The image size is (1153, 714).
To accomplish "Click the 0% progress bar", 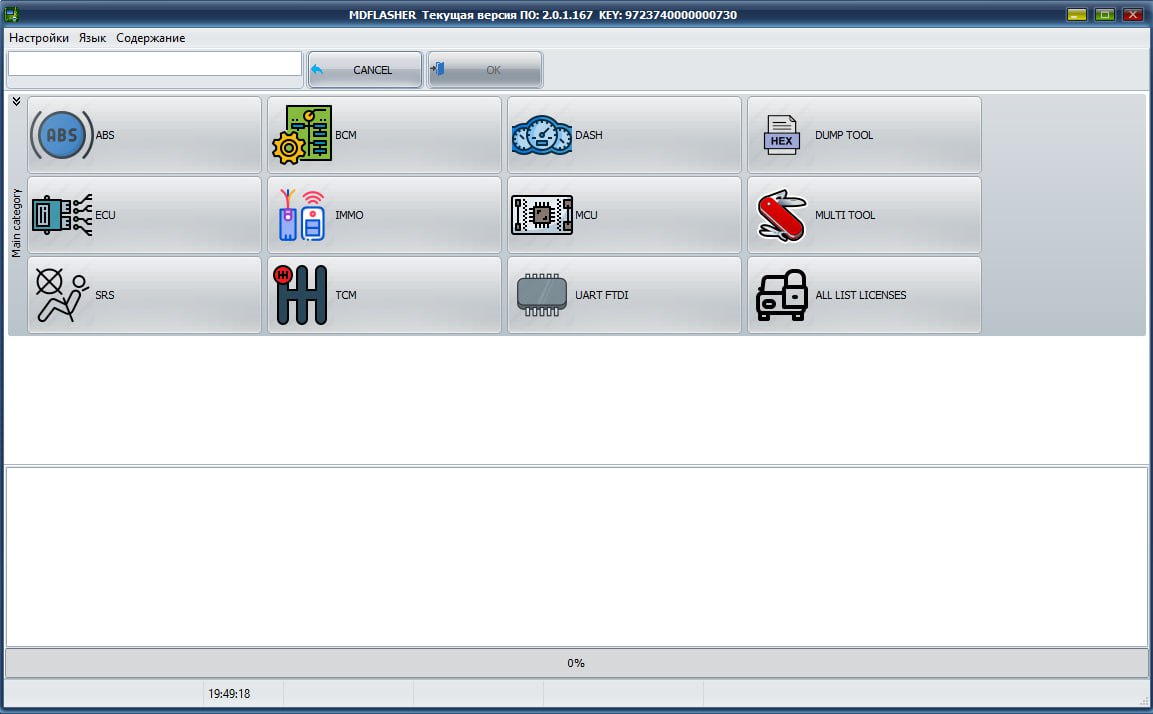I will pyautogui.click(x=576, y=663).
